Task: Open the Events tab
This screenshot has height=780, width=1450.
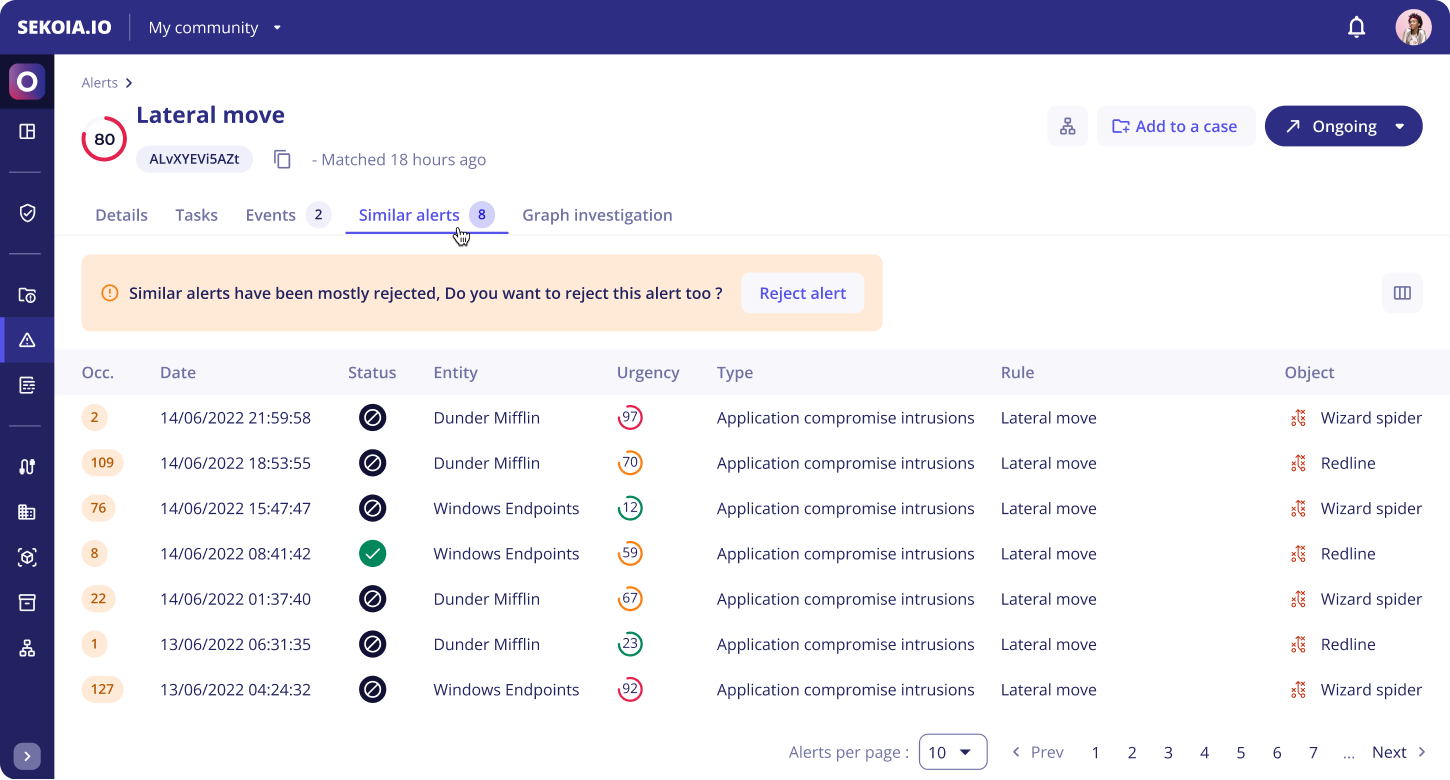Action: 270,214
